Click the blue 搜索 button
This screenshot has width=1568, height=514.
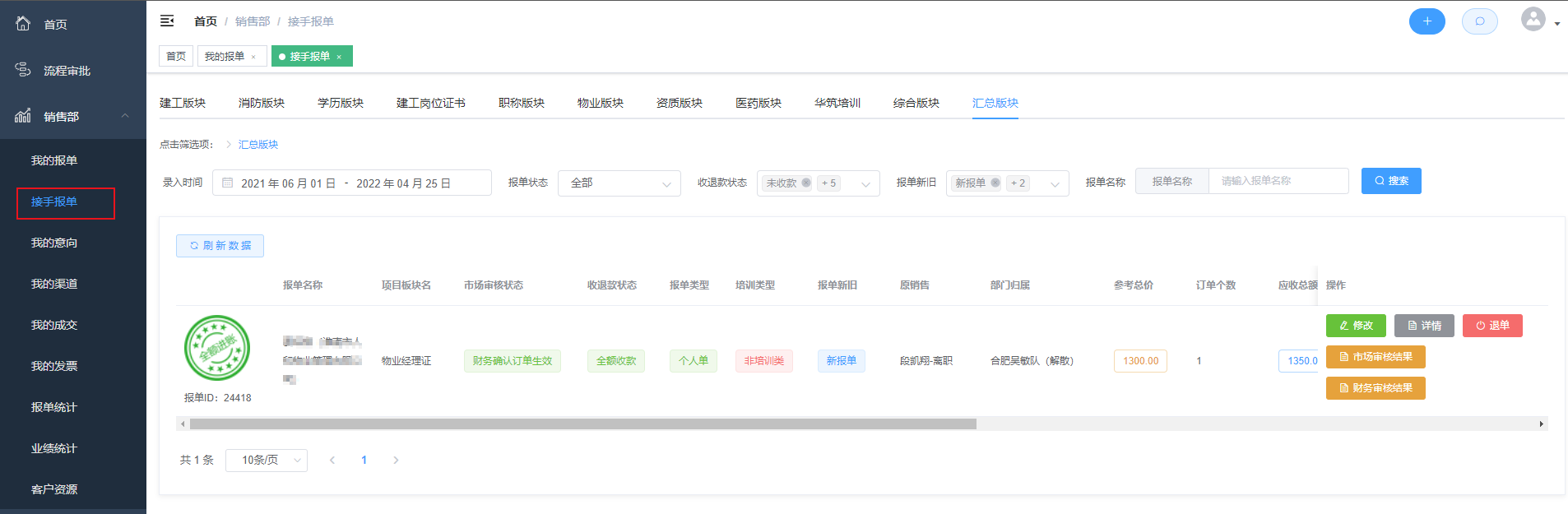click(1390, 181)
